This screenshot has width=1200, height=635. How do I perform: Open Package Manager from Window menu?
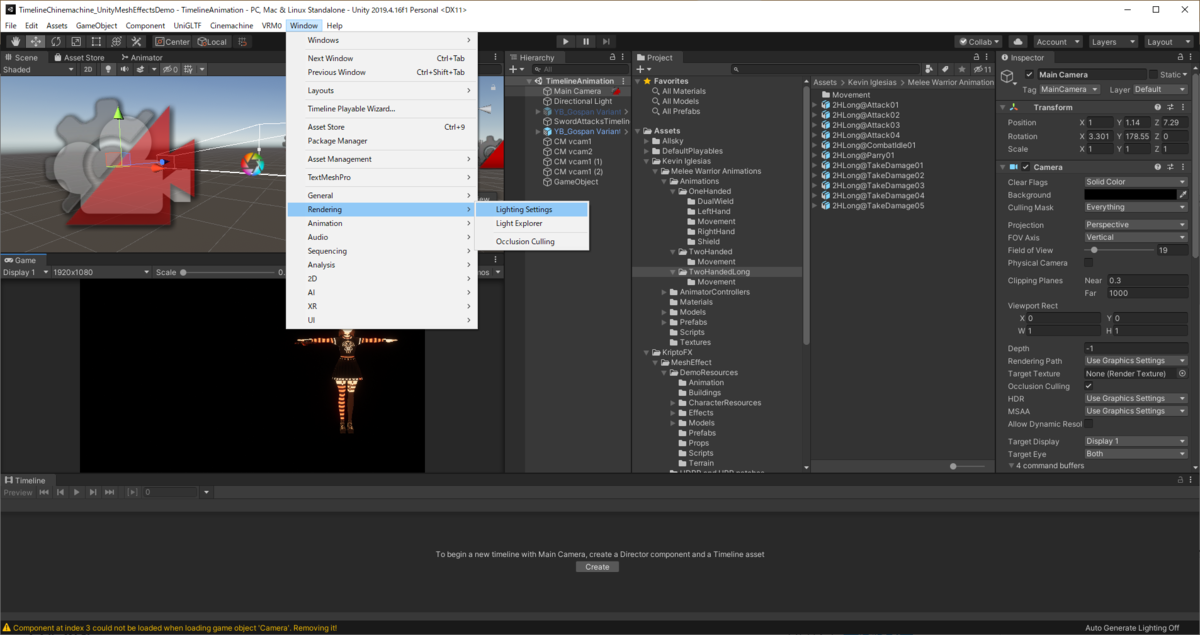coord(382,141)
